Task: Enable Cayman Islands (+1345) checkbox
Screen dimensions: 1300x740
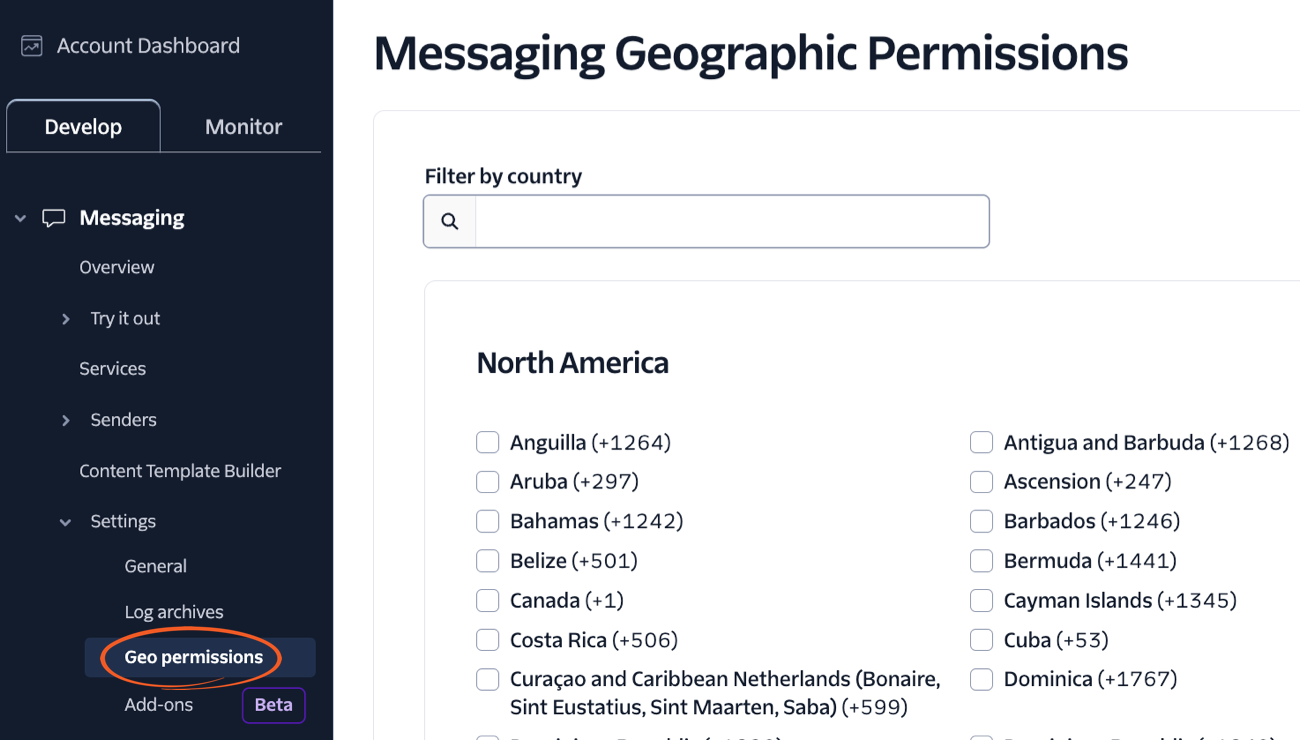Action: (981, 600)
